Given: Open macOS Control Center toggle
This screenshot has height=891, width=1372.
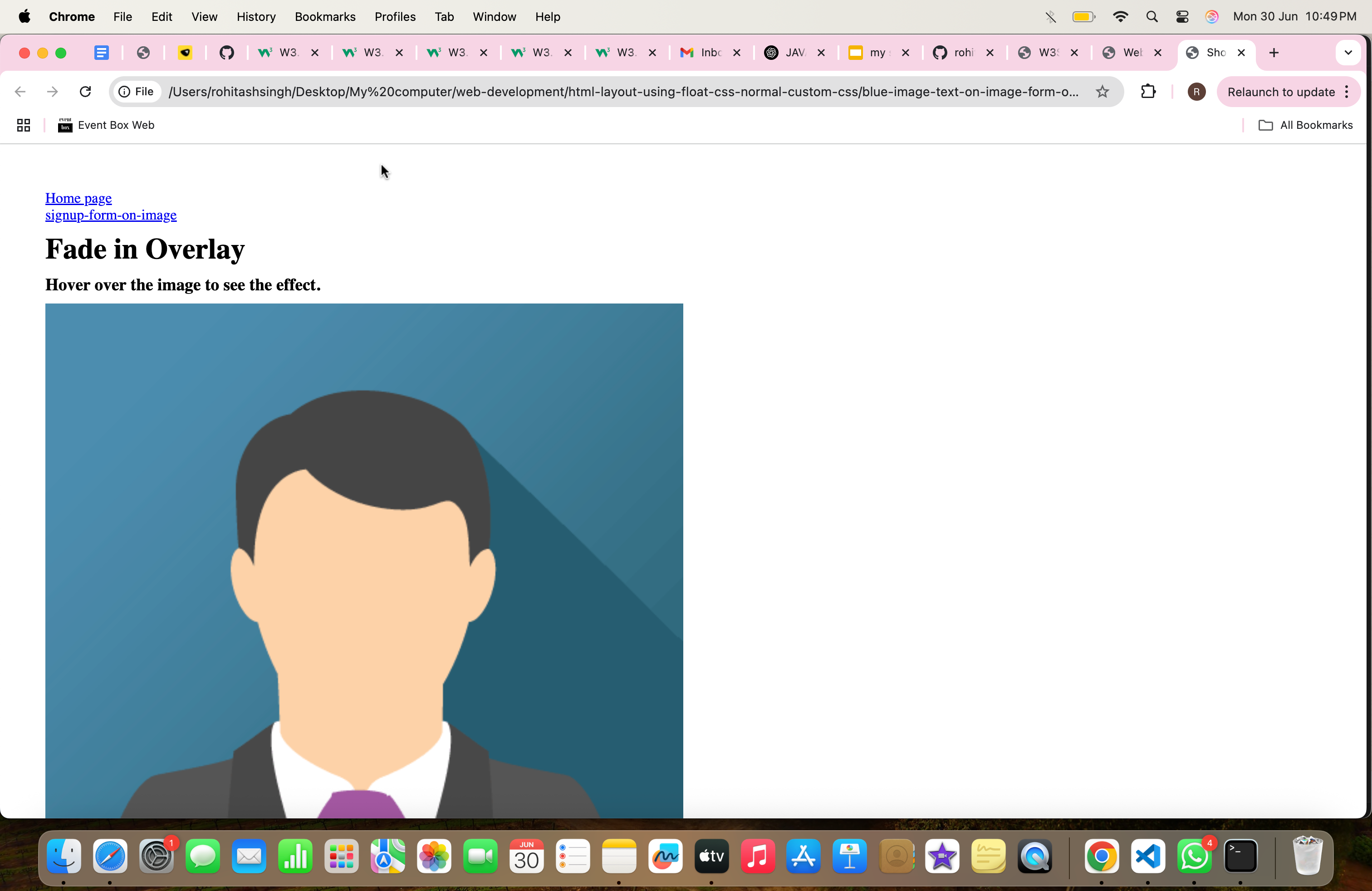Looking at the screenshot, I should pyautogui.click(x=1182, y=17).
